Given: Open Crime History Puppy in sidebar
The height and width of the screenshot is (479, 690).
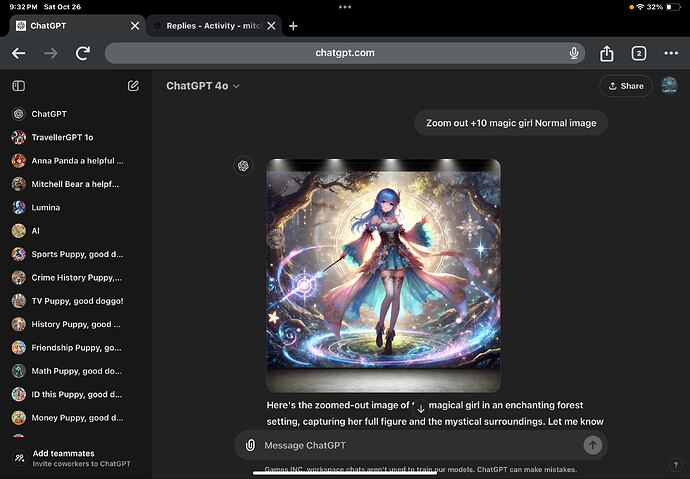Looking at the screenshot, I should pos(76,278).
